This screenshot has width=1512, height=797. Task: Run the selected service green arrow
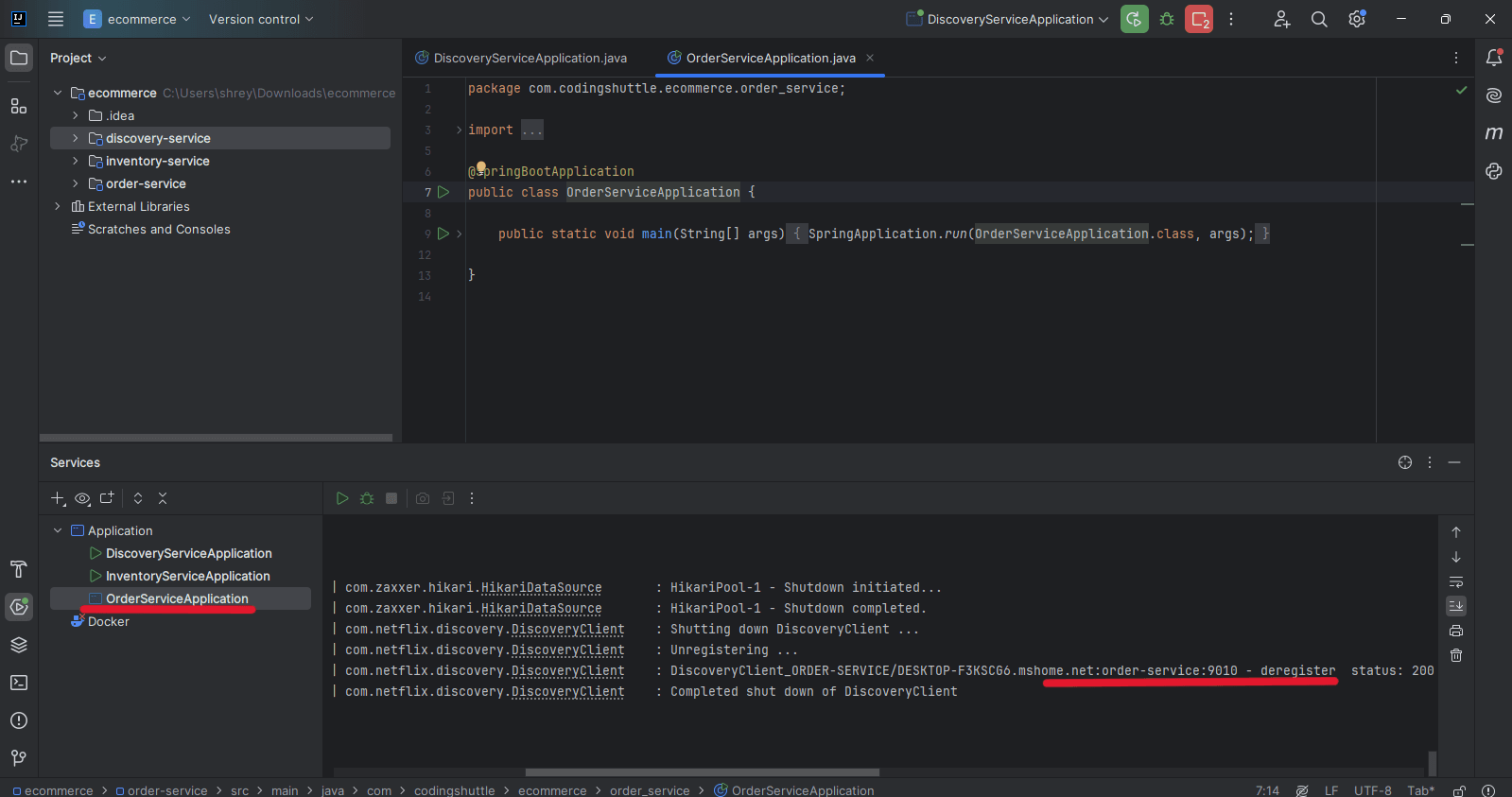(x=342, y=498)
